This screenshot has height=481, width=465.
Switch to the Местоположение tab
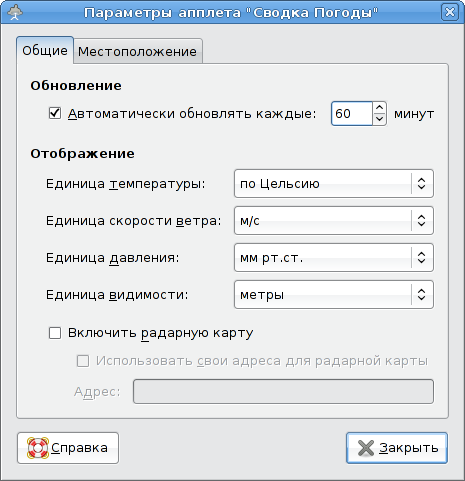click(x=138, y=51)
